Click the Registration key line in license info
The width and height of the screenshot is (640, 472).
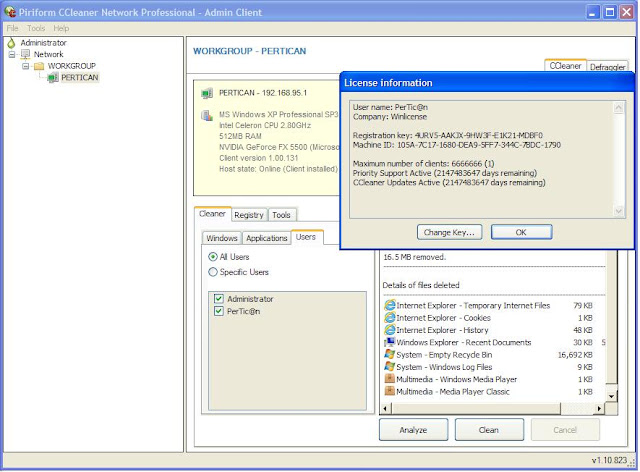click(x=448, y=135)
